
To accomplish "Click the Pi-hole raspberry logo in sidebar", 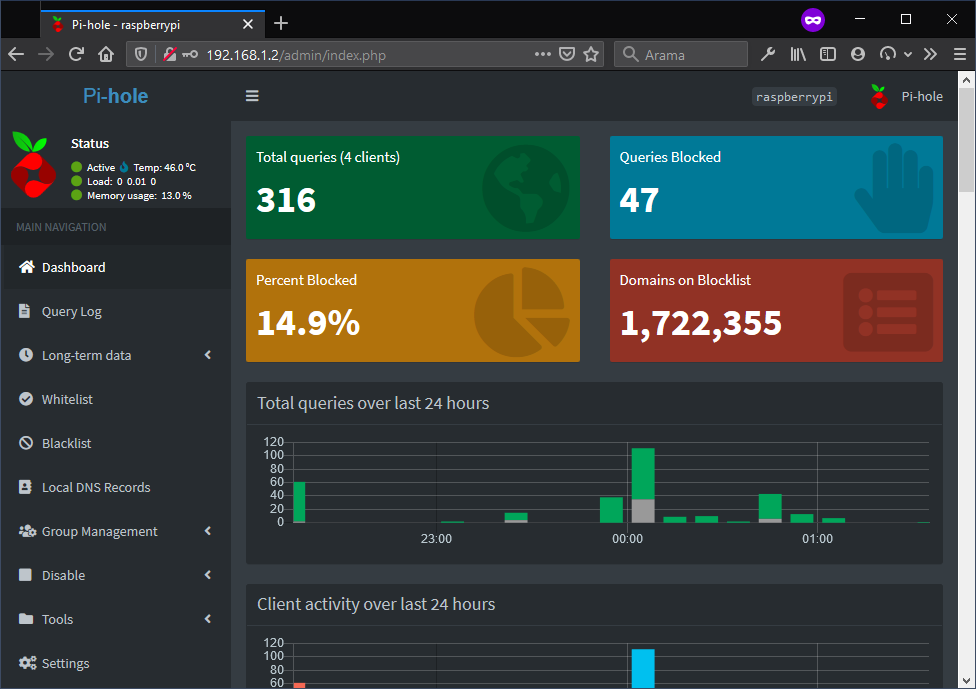I will coord(33,166).
